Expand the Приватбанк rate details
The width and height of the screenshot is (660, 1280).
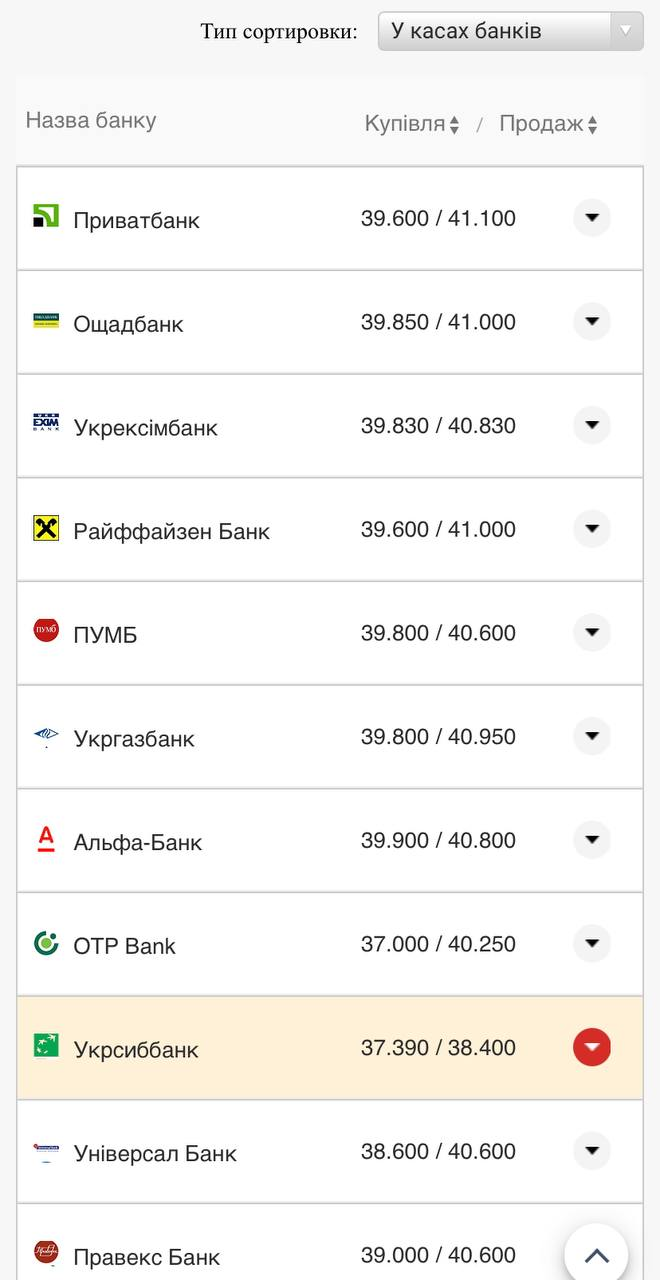(x=592, y=217)
